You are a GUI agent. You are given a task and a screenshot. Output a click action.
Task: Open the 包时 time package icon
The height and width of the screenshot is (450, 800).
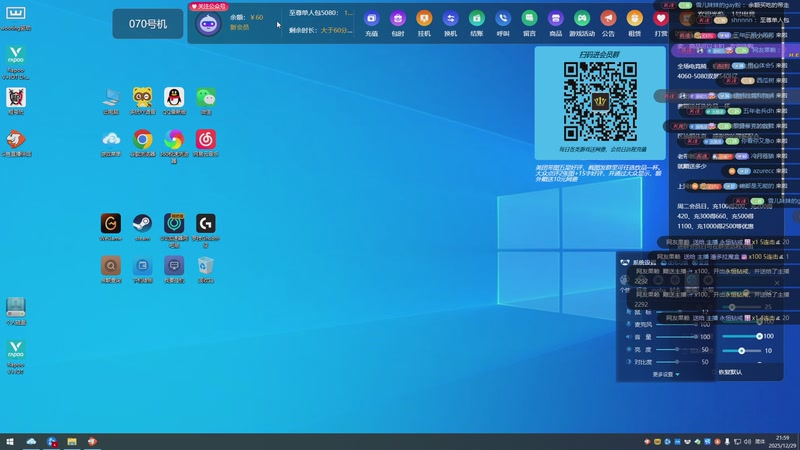pyautogui.click(x=398, y=19)
